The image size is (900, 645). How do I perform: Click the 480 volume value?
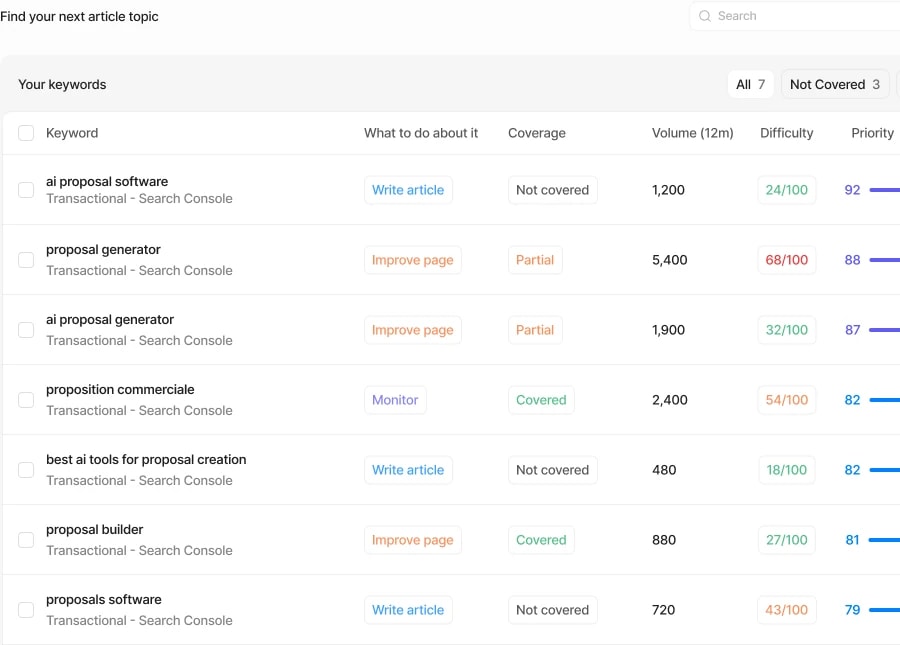tap(664, 470)
